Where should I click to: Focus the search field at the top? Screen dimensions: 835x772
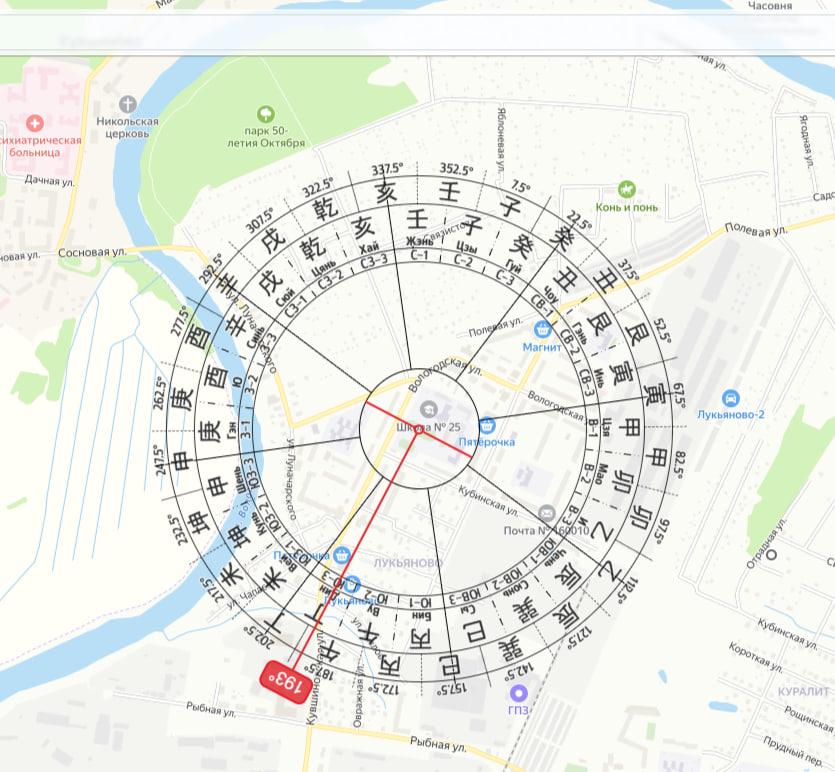(400, 38)
